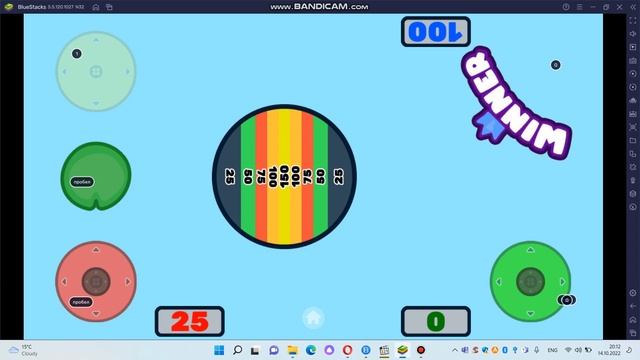The image size is (640, 360).
Task: Open File Explorer from the taskbar
Action: (292, 350)
